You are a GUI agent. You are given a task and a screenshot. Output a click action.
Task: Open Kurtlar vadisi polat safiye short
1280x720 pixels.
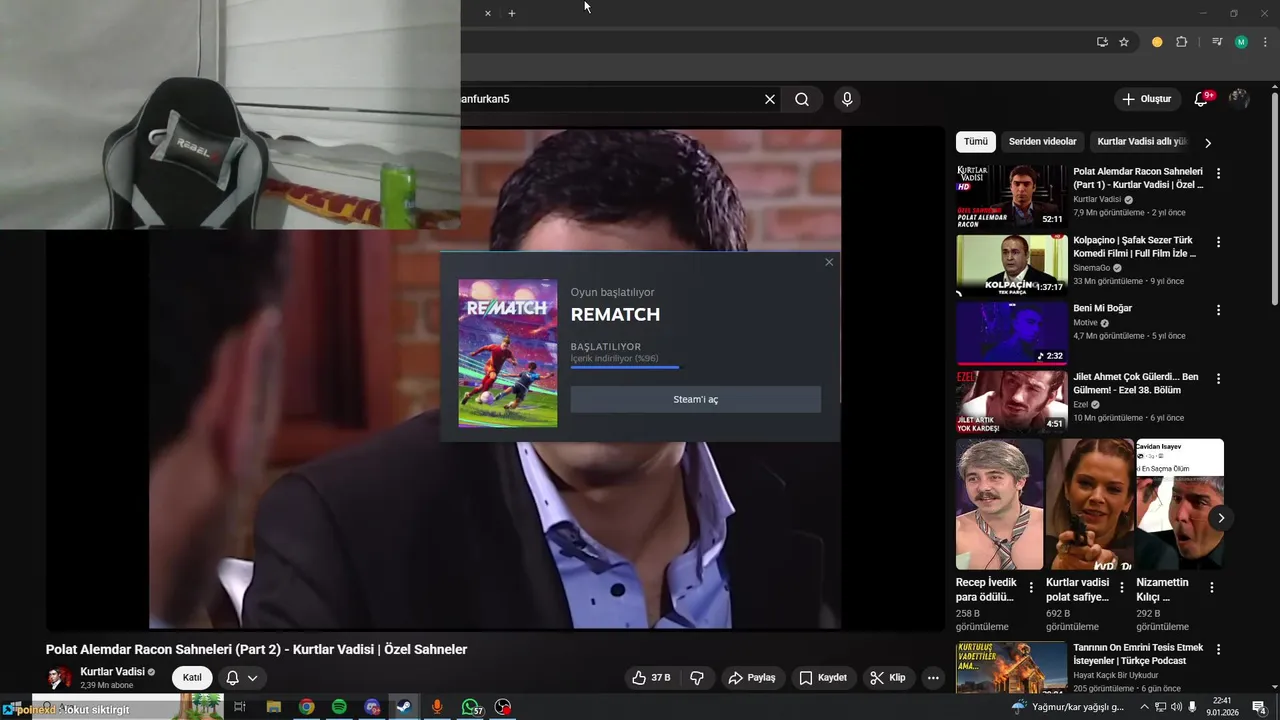click(x=1089, y=504)
